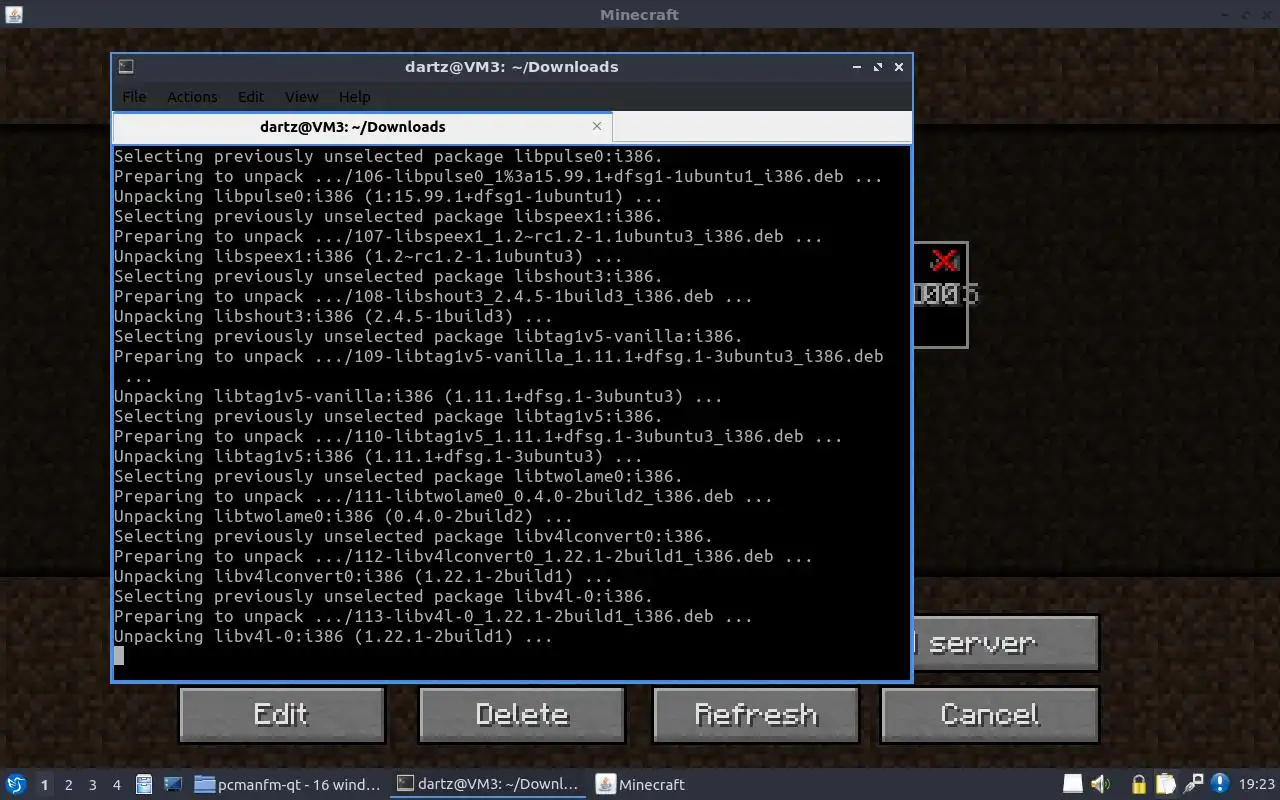Screen dimensions: 1280x800
Task: Click the Java icon in Minecraft title bar
Action: [13, 14]
